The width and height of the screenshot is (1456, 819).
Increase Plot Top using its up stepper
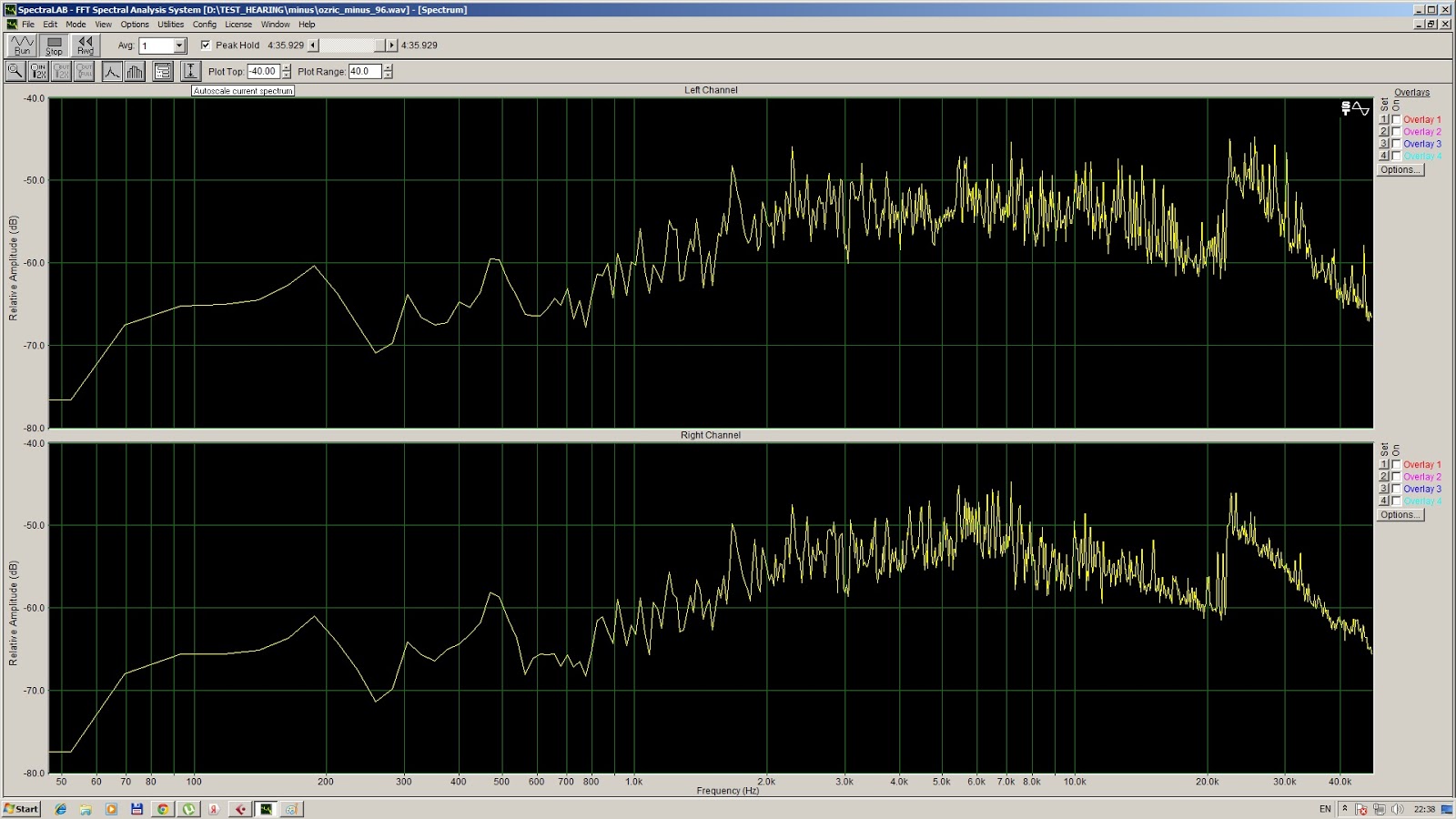tap(286, 66)
